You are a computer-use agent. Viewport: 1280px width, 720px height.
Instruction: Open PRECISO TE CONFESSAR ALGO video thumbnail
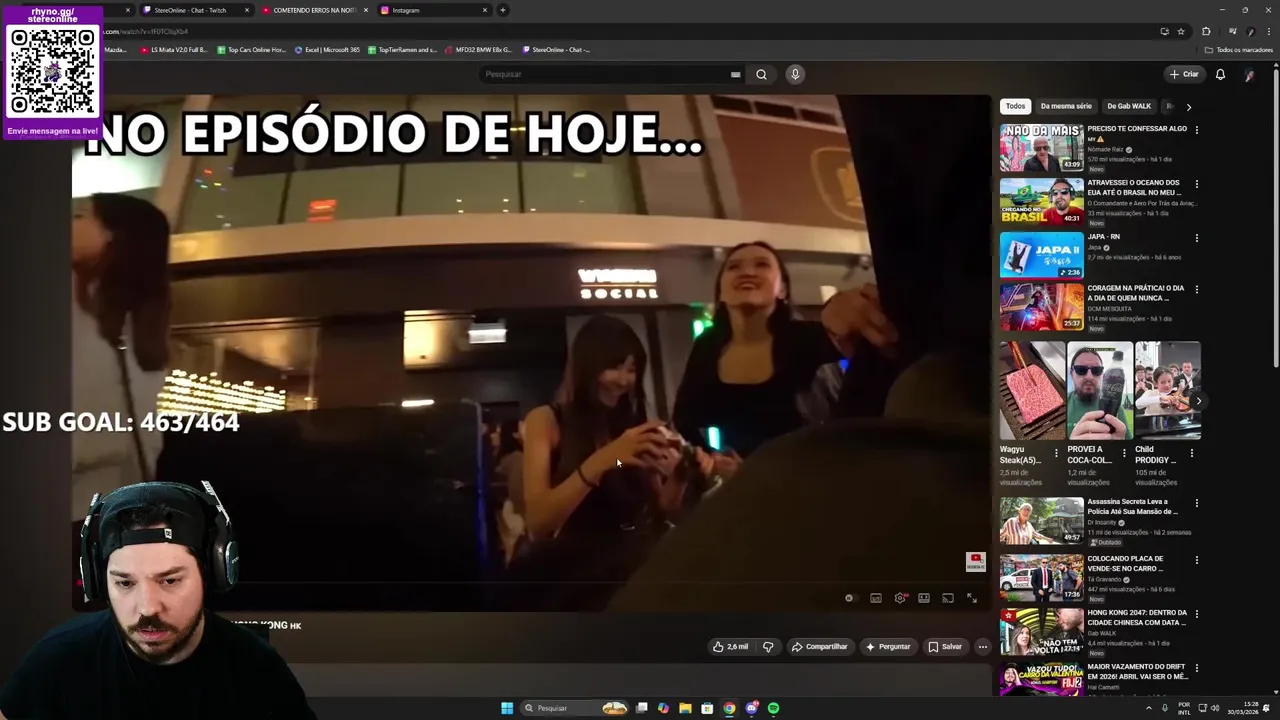tap(1041, 148)
